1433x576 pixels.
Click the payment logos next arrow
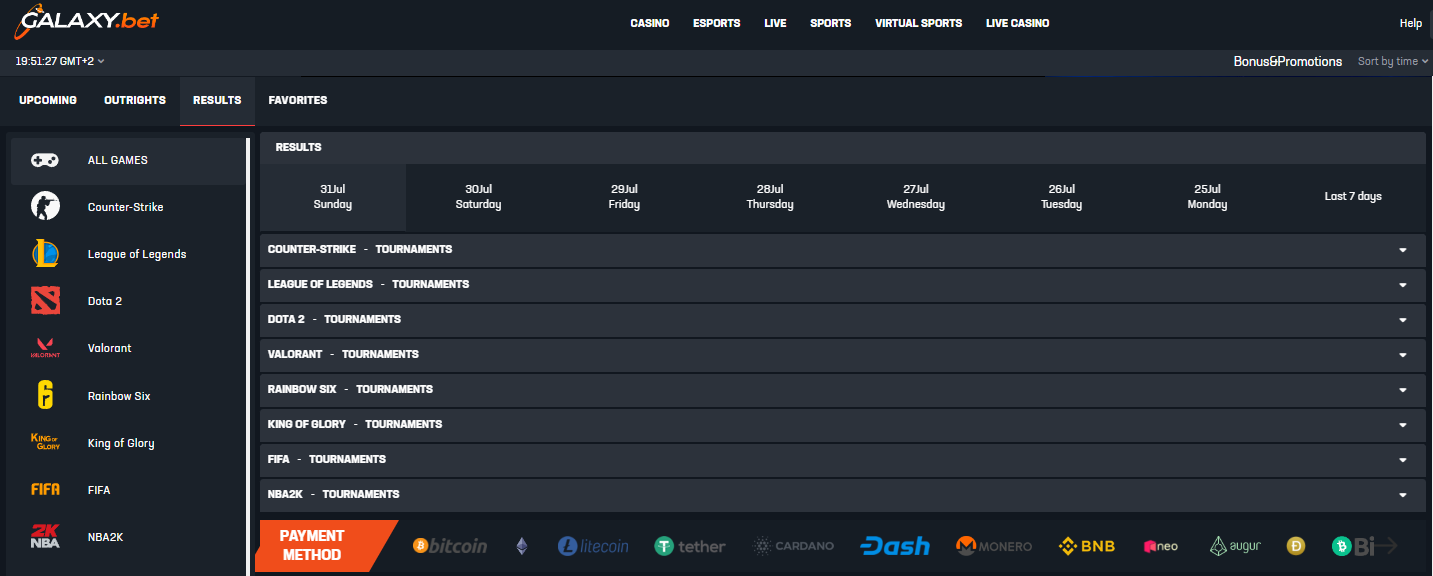tap(1387, 546)
